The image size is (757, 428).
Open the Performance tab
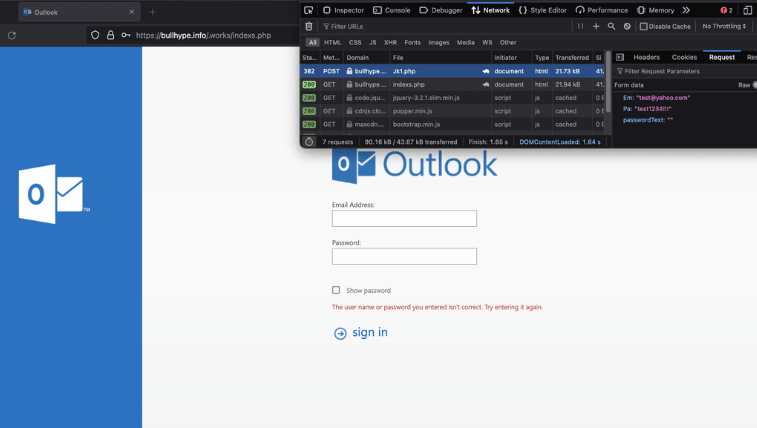(x=602, y=10)
